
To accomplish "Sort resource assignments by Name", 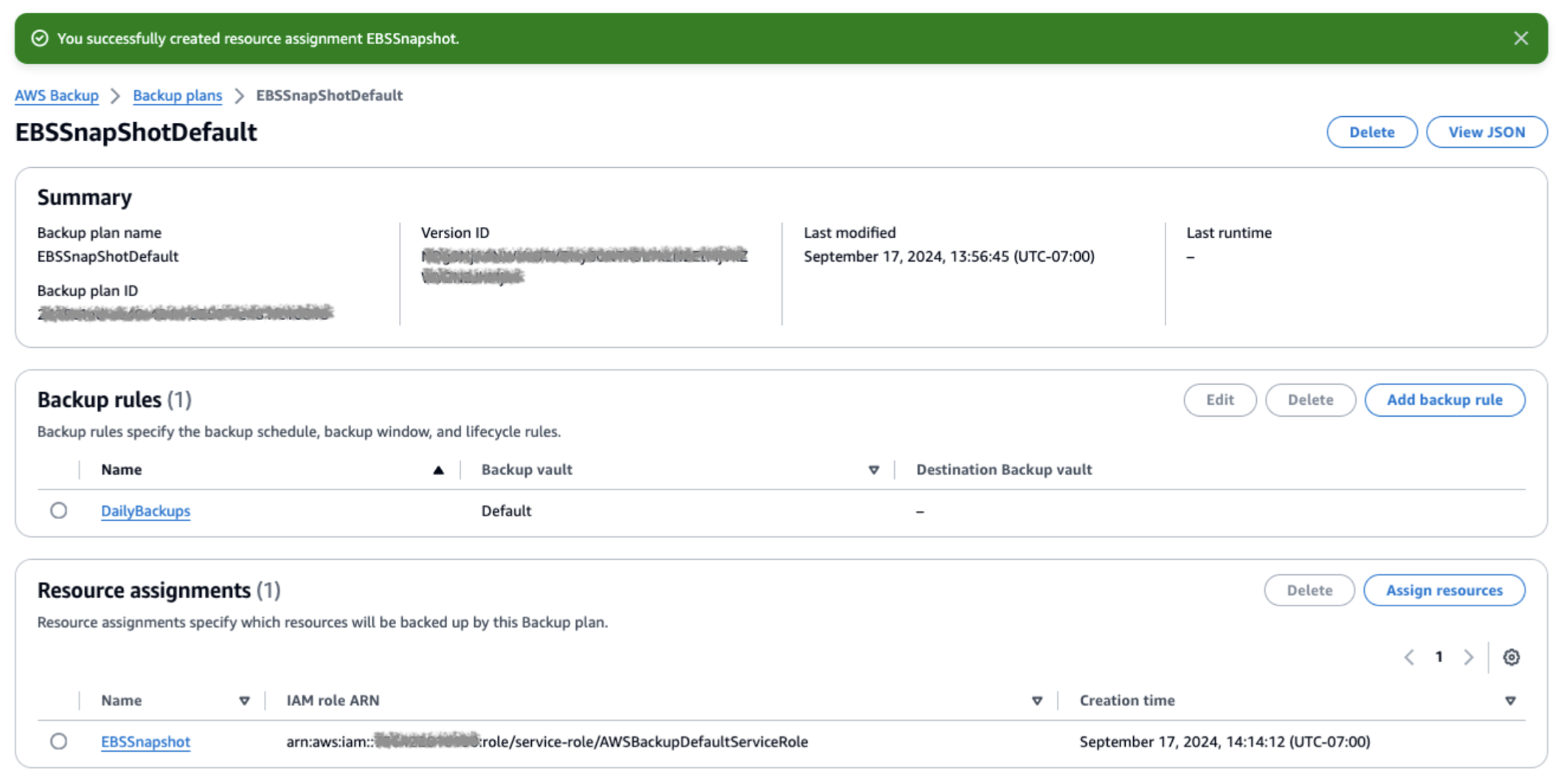I will click(244, 701).
